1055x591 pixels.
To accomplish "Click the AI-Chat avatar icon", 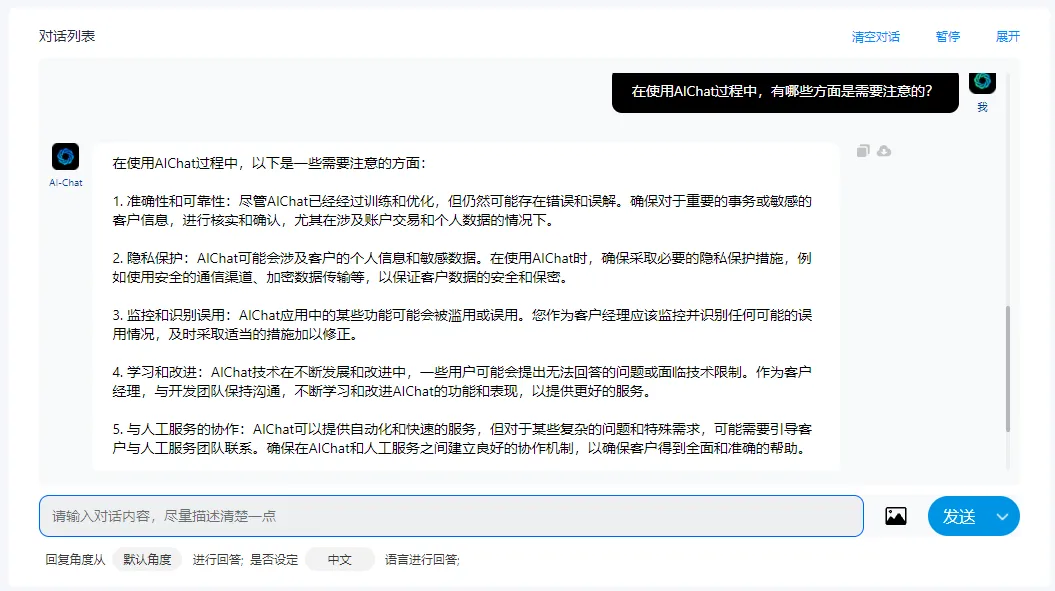I will coord(66,156).
